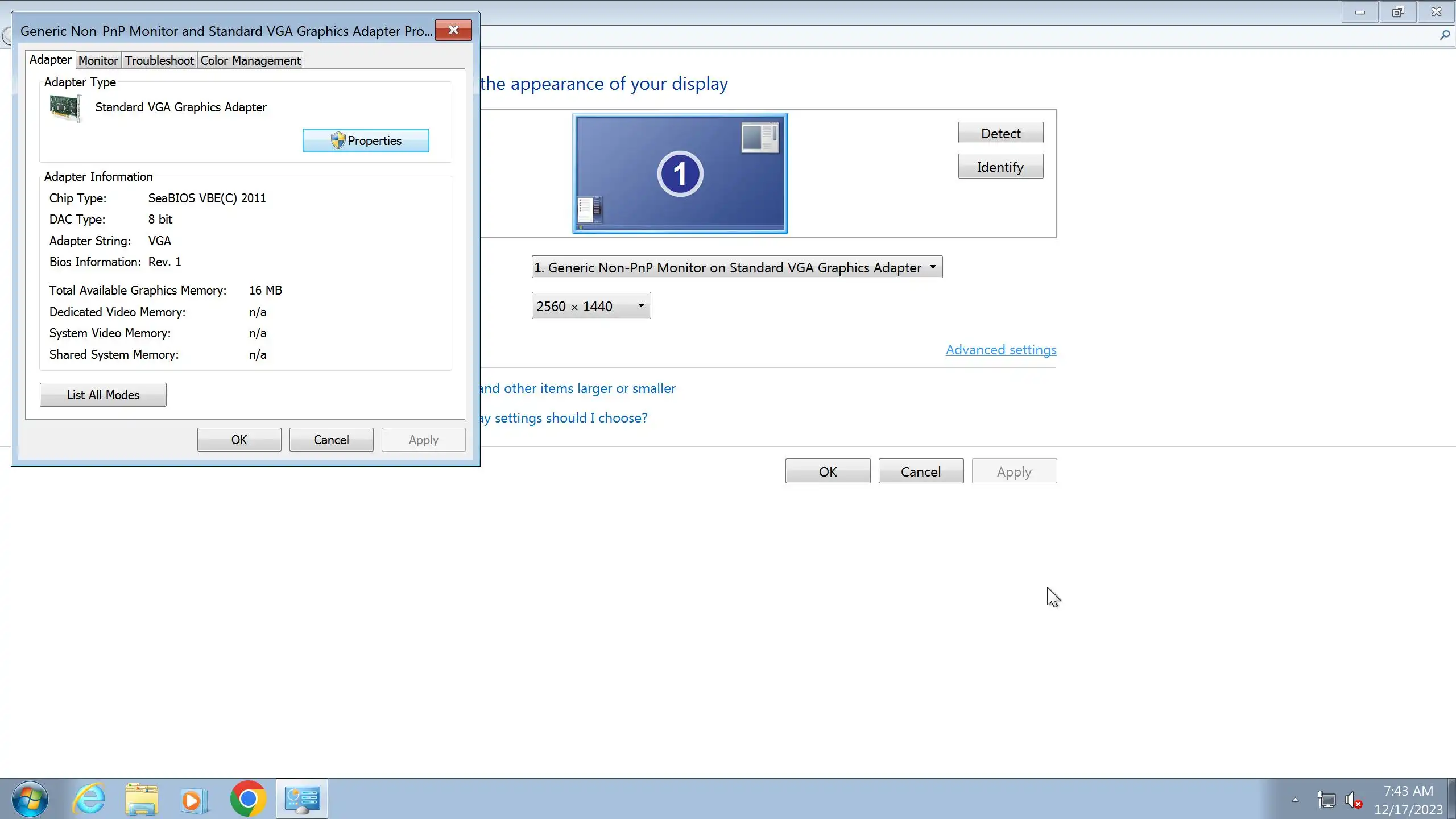Click the Windows Start orb
1456x819 pixels.
coord(30,799)
